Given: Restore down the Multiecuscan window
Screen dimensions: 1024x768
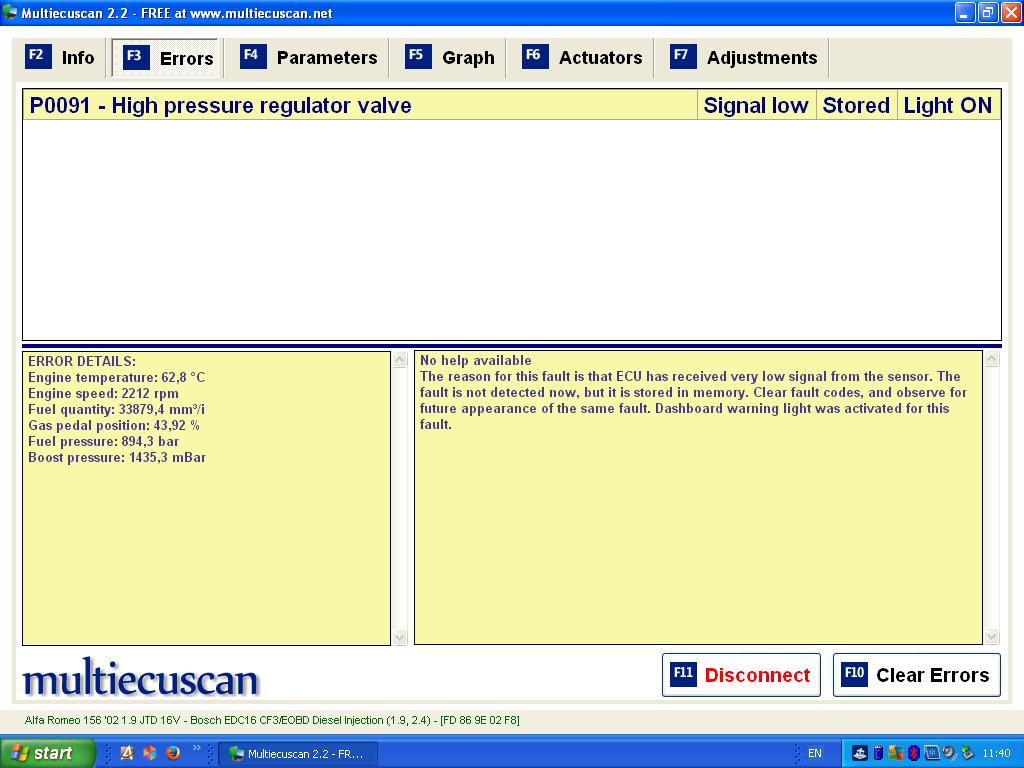Looking at the screenshot, I should coord(987,12).
